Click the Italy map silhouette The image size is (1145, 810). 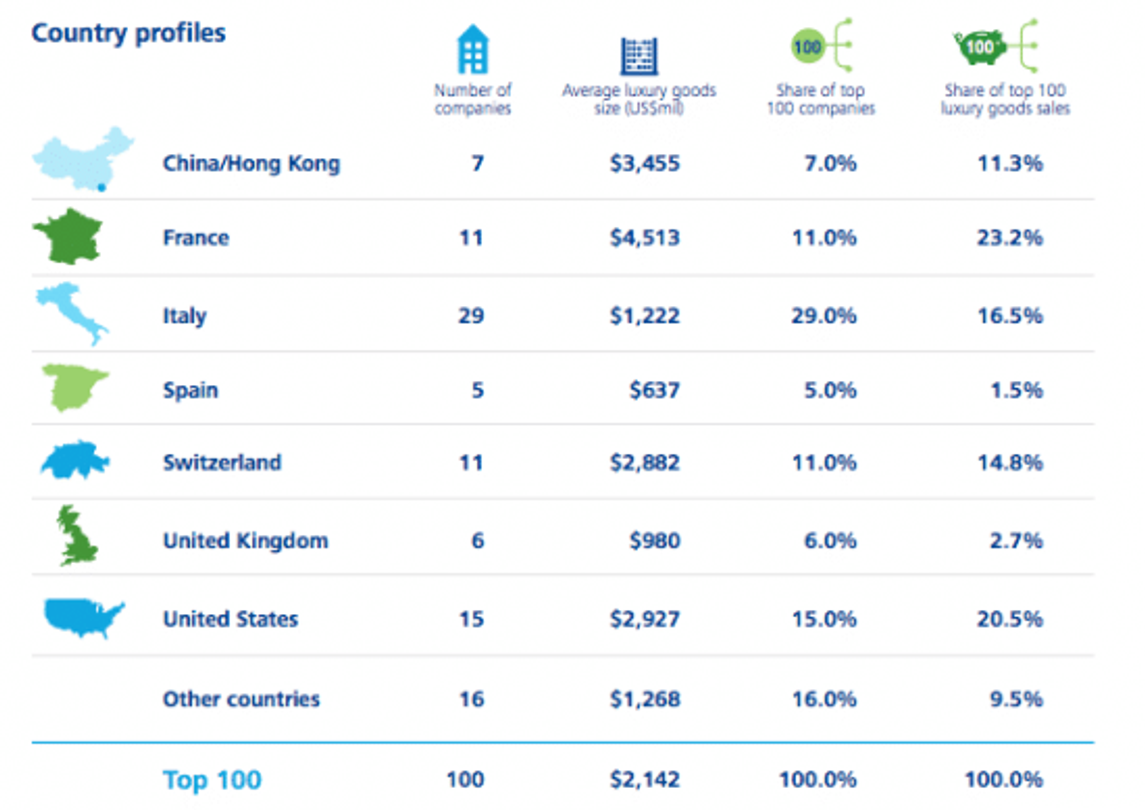pyautogui.click(x=72, y=314)
